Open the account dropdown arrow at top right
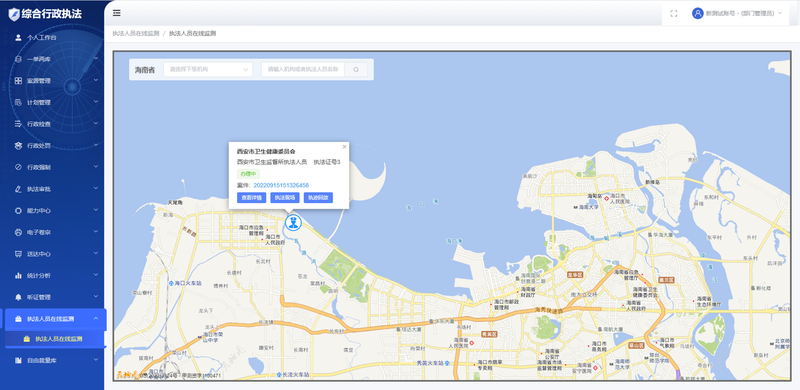 (x=780, y=13)
